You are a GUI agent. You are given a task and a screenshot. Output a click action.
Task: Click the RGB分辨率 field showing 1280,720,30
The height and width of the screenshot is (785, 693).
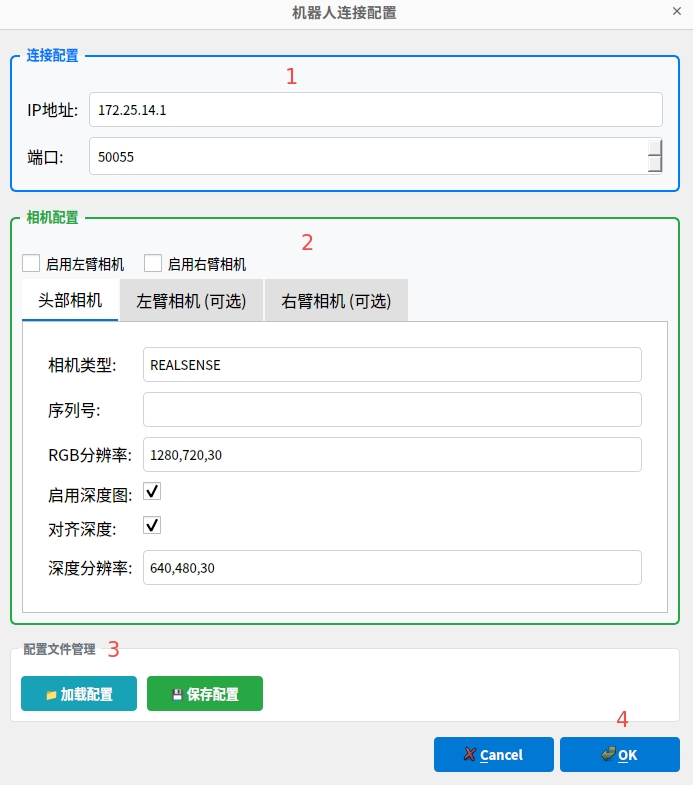[x=392, y=455]
